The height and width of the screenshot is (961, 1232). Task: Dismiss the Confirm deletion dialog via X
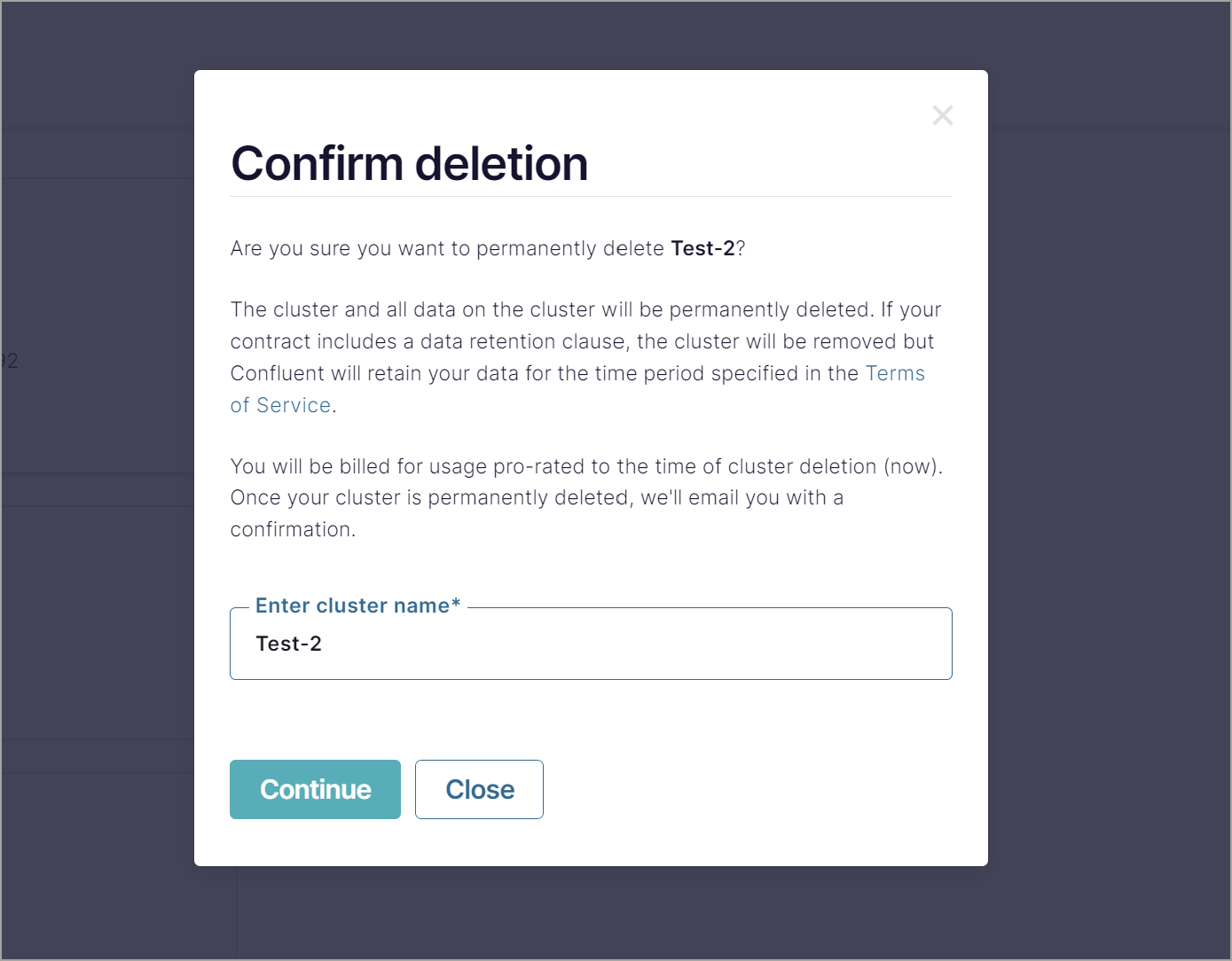942,115
